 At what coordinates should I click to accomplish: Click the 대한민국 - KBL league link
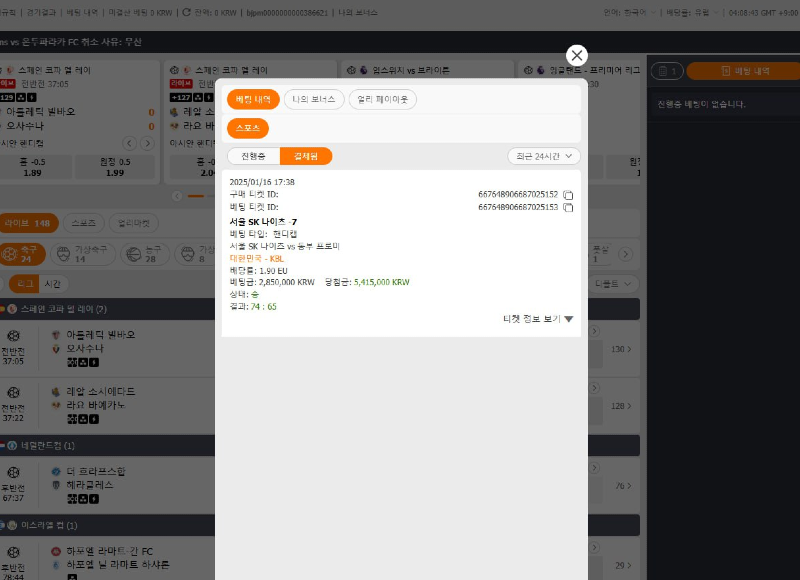[x=257, y=258]
